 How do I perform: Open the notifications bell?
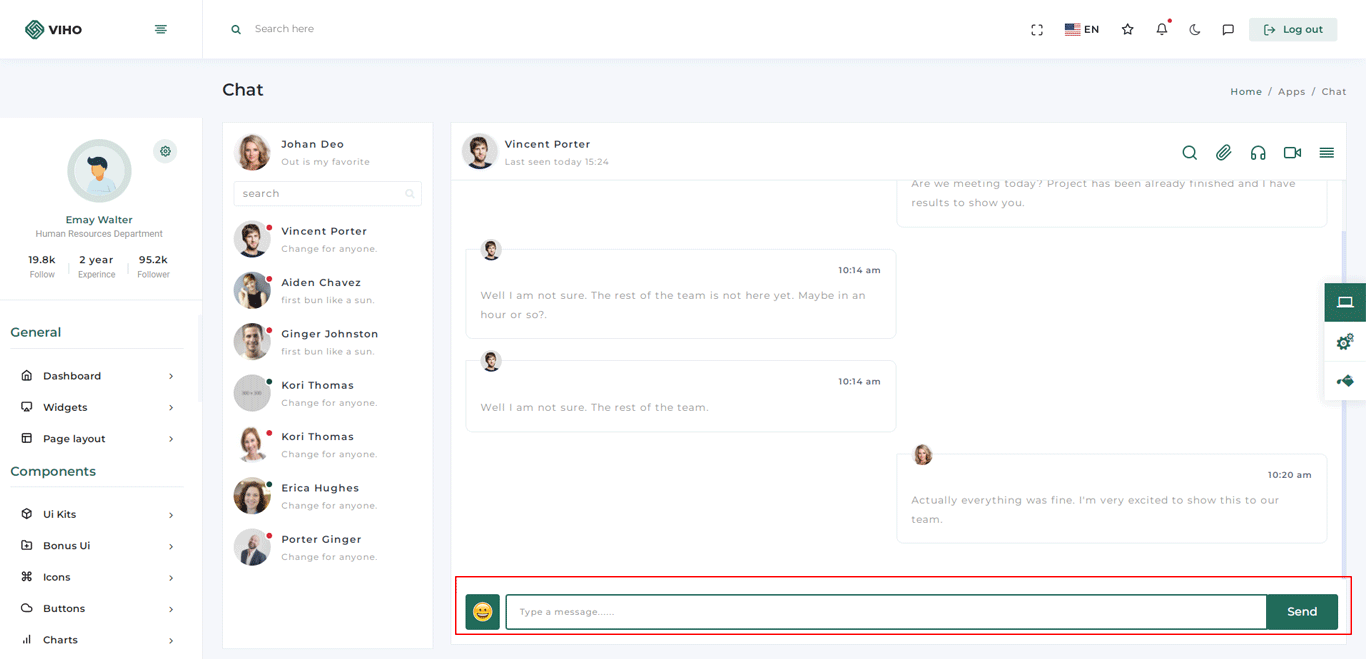(x=1161, y=30)
